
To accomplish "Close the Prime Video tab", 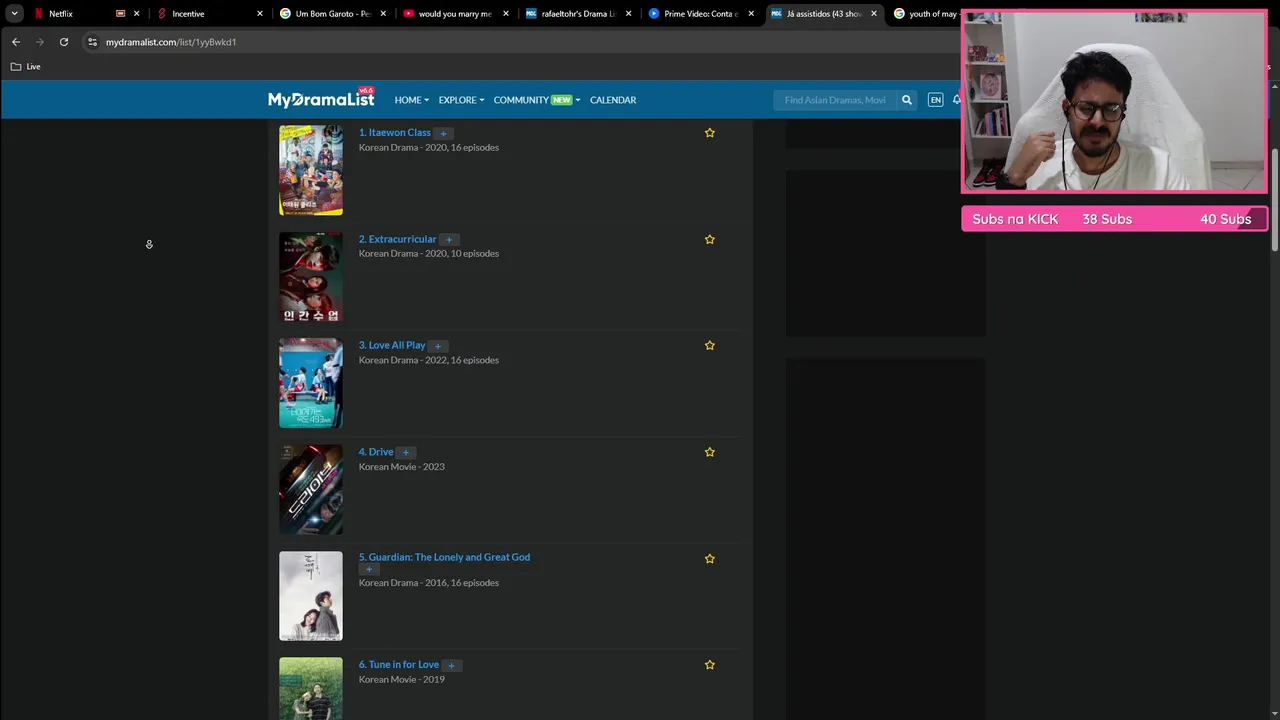I will point(751,14).
